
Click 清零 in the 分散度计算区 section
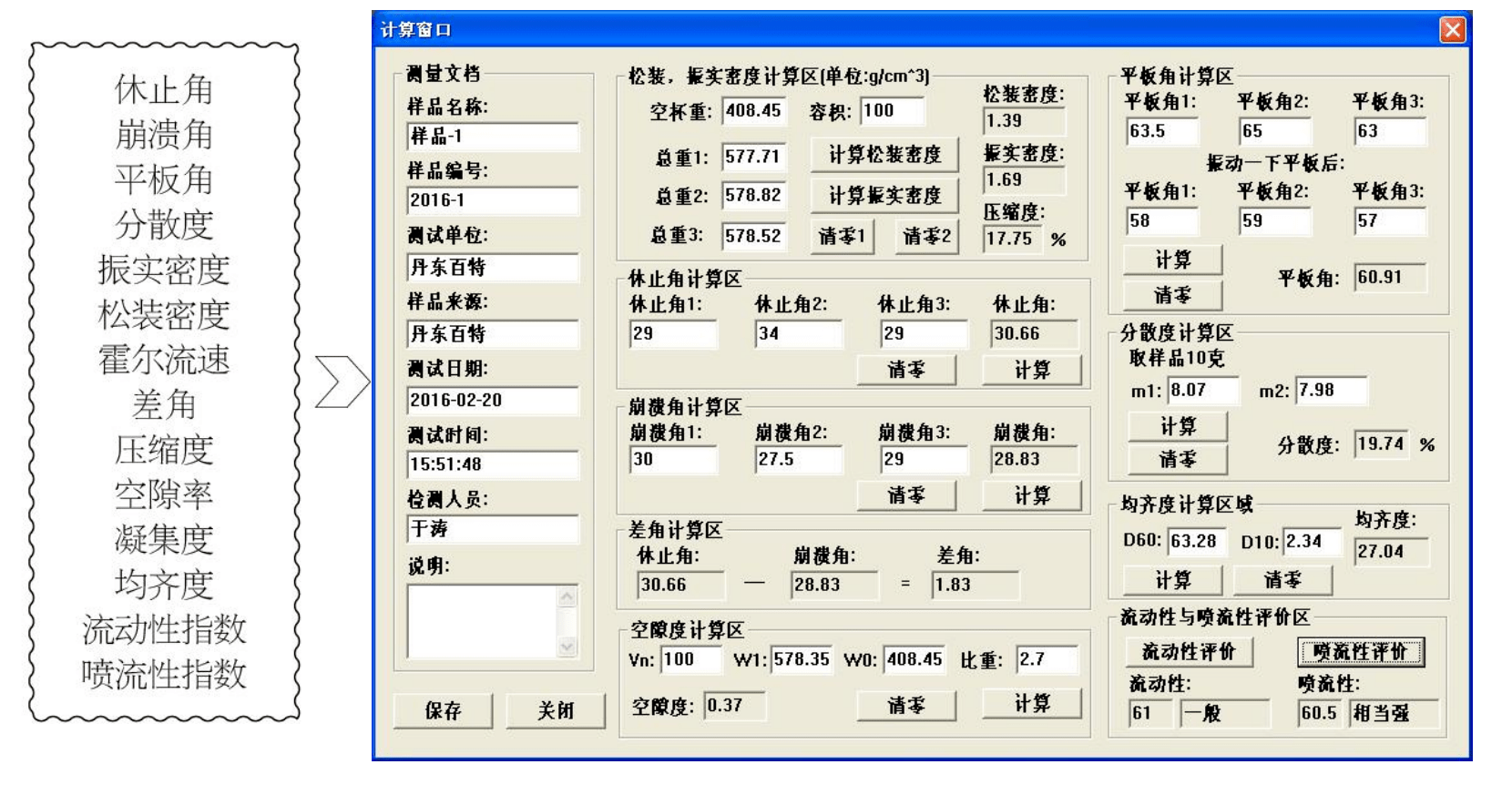point(1178,460)
